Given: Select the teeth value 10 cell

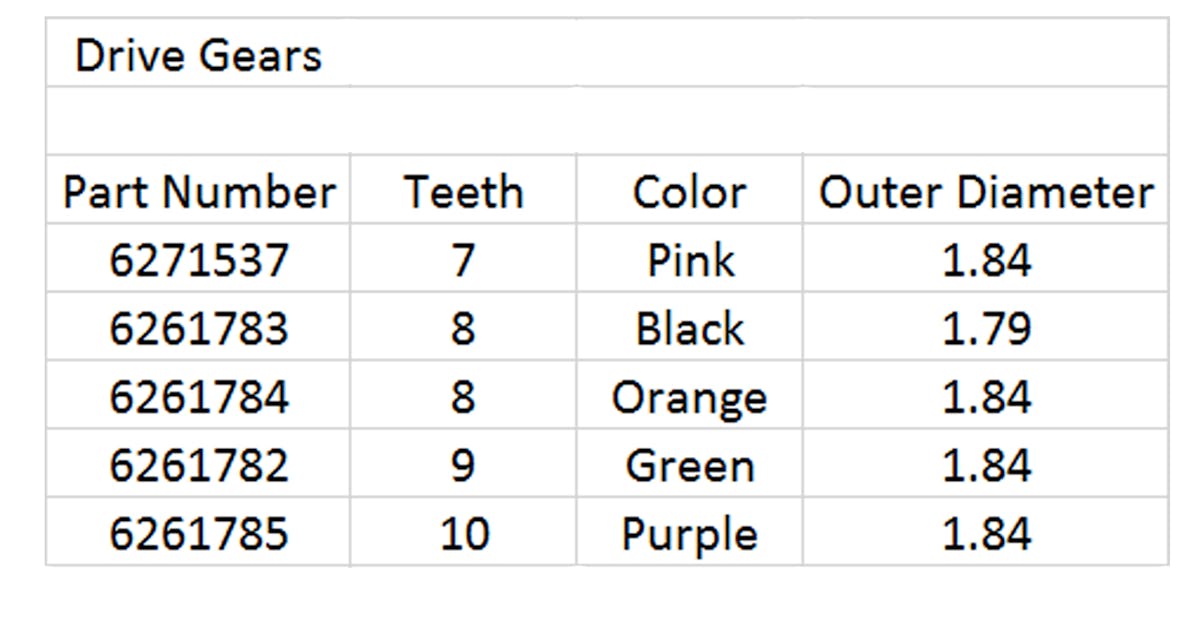Looking at the screenshot, I should pos(463,533).
